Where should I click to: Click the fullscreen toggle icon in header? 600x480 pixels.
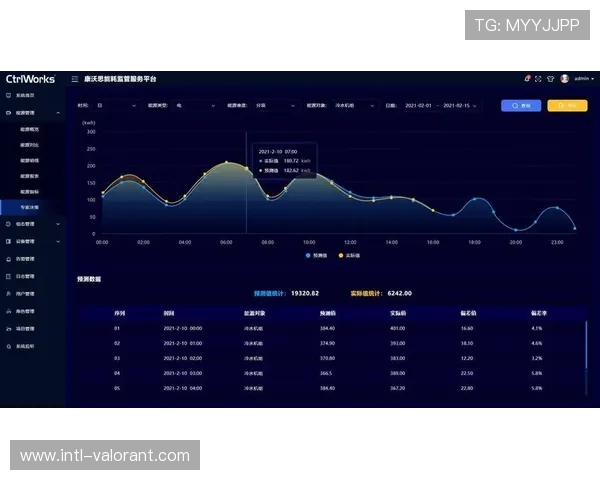(x=538, y=79)
